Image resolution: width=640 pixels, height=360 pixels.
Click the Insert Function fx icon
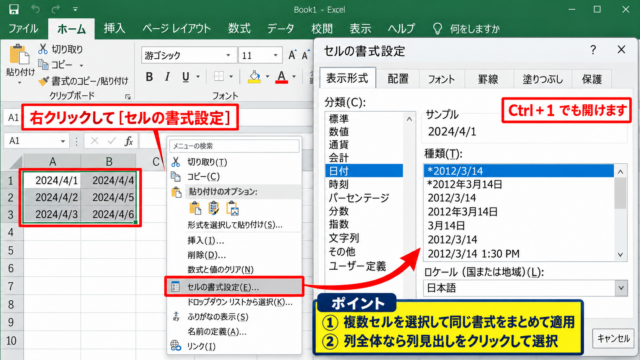(x=129, y=141)
